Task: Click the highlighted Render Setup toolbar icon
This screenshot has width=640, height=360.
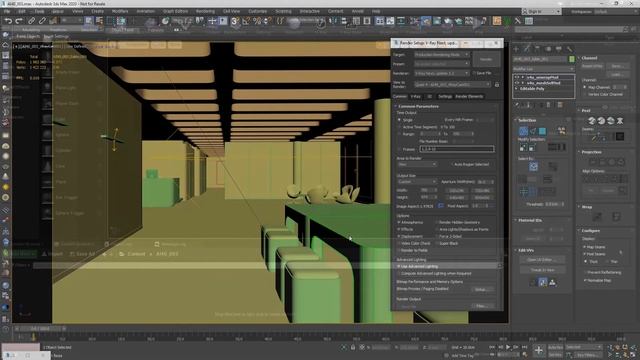Action: point(426,20)
